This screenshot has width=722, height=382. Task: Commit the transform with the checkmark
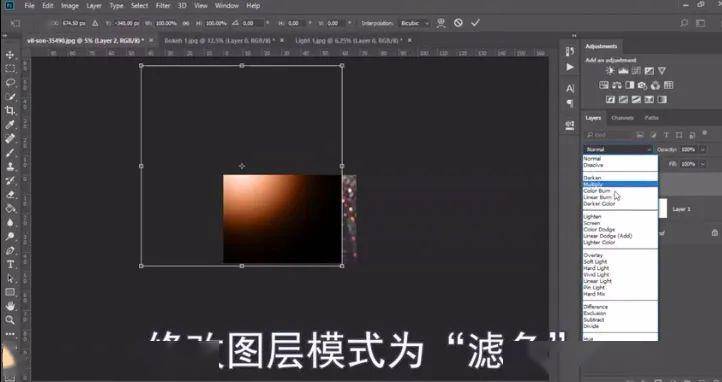[475, 23]
